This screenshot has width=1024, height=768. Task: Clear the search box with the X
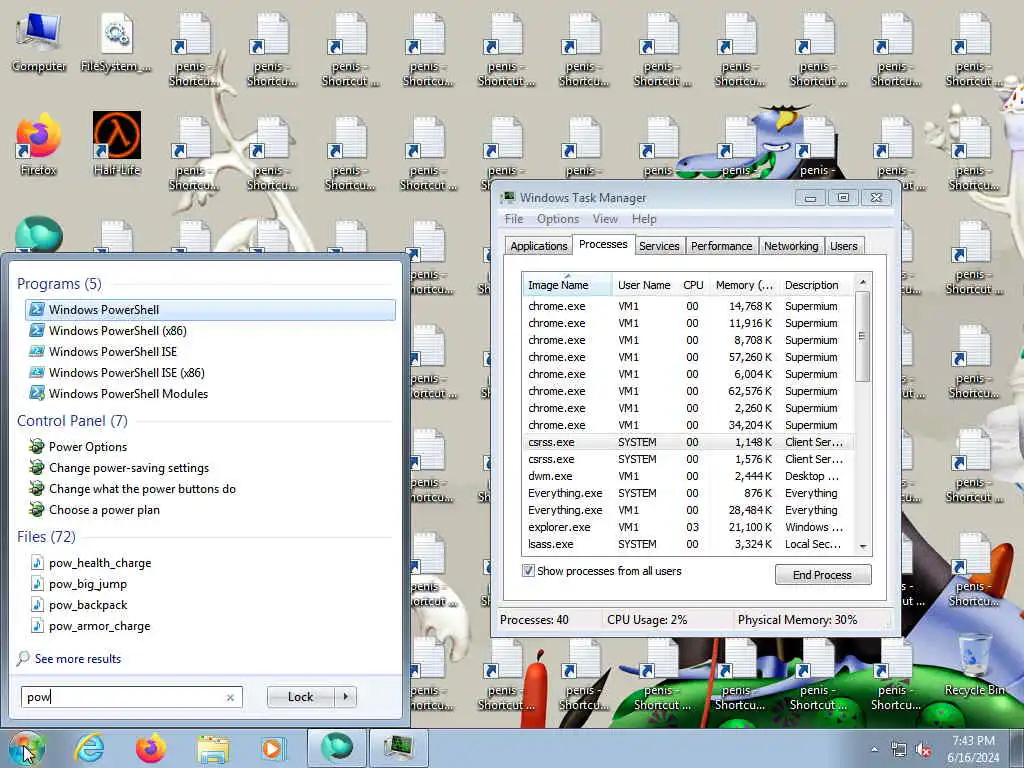point(230,697)
